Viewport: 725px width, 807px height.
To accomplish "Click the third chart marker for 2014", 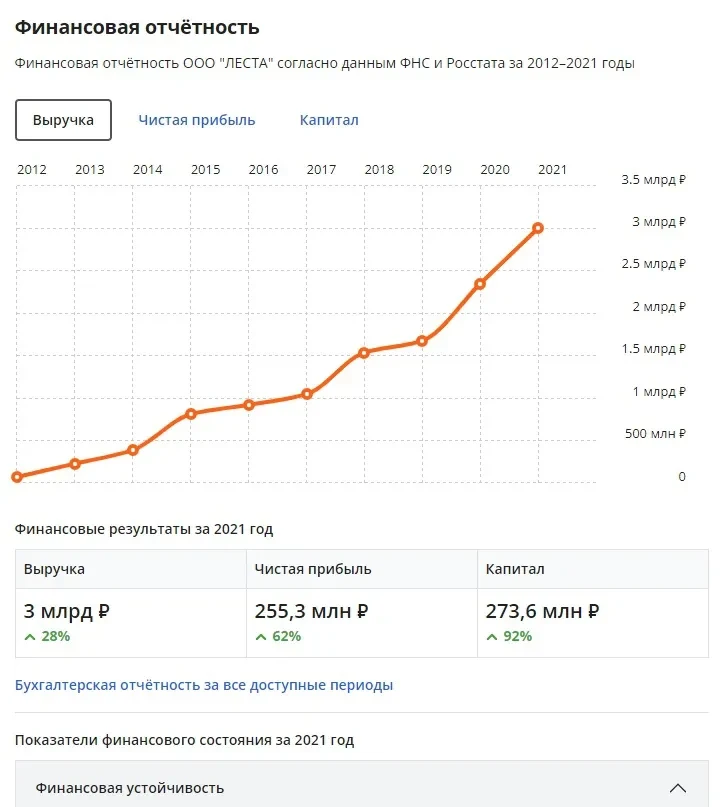I will [133, 450].
